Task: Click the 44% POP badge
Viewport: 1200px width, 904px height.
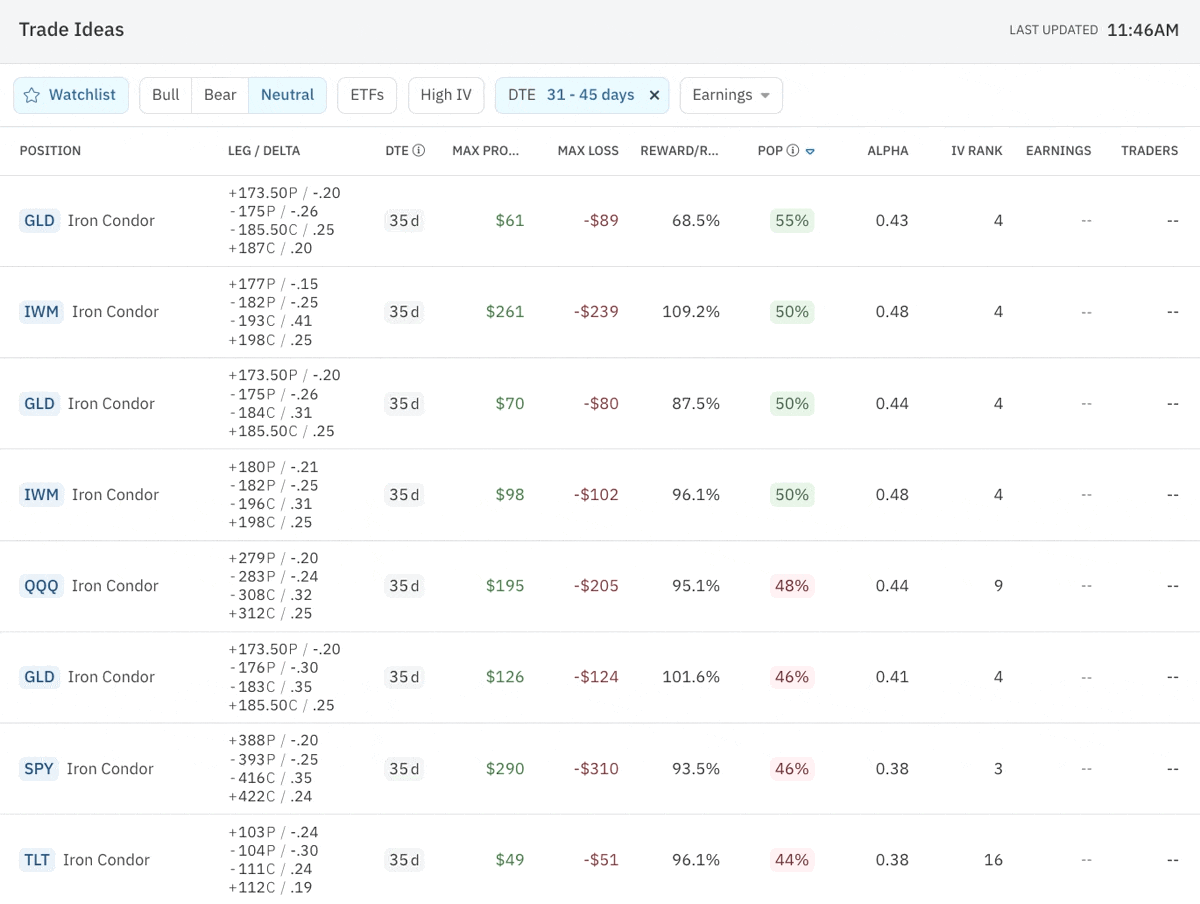Action: [x=792, y=860]
